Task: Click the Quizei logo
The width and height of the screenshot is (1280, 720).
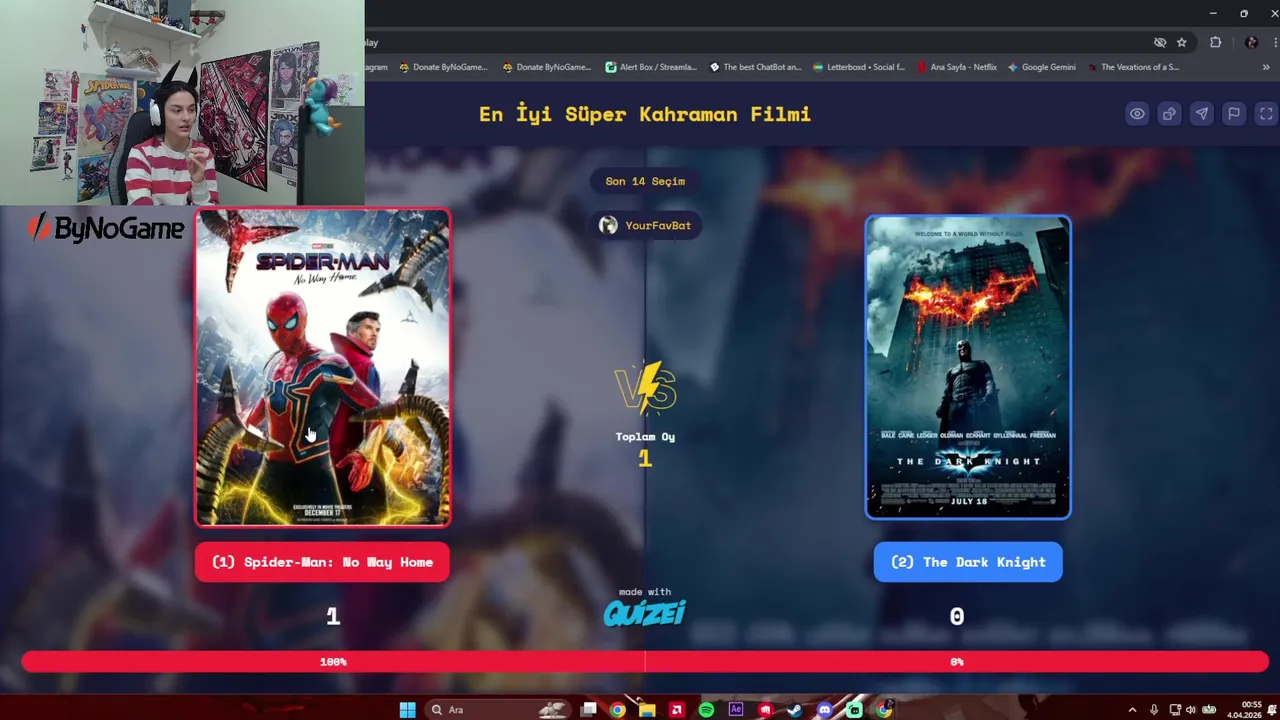Action: 645,612
